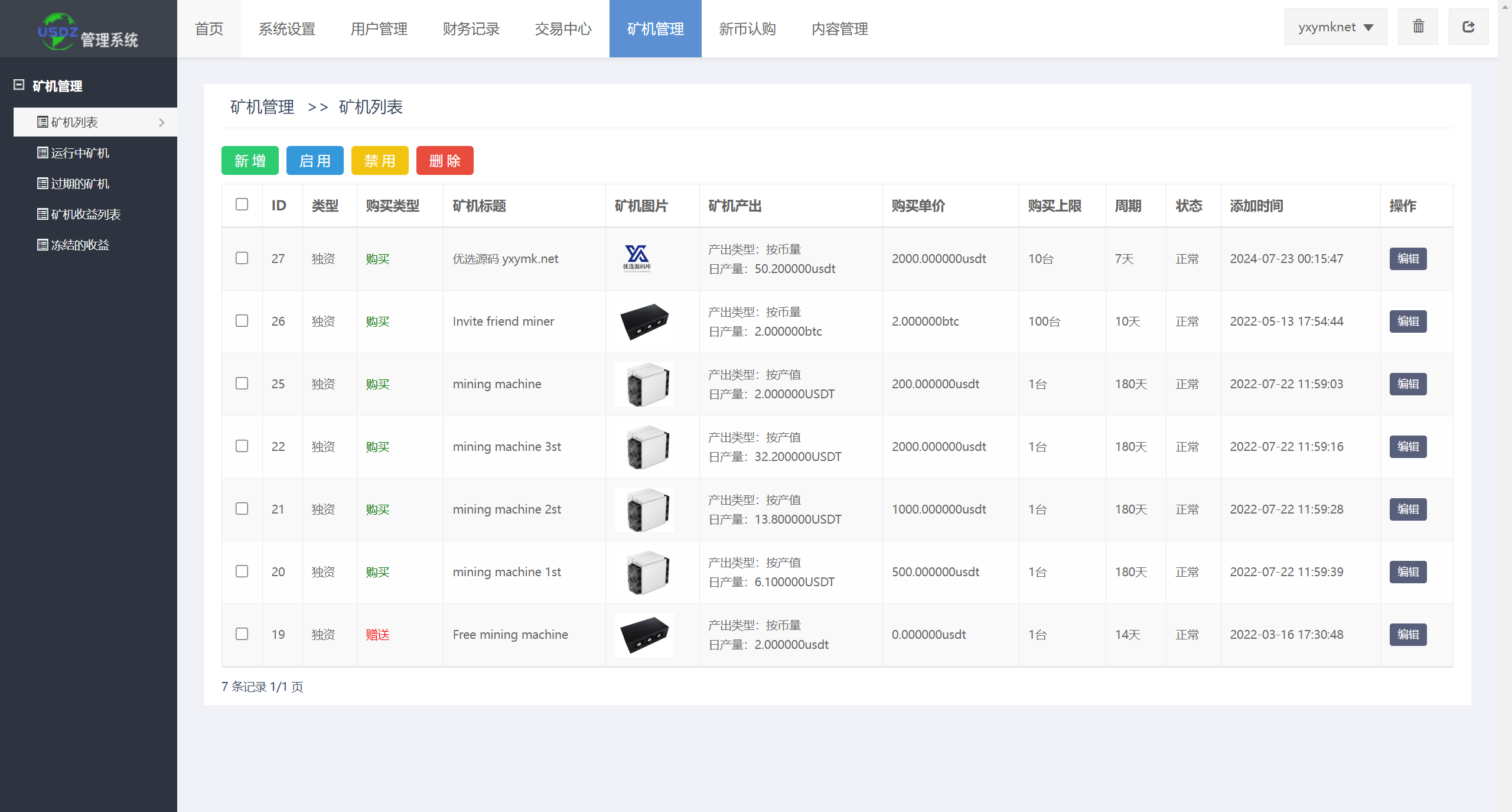The width and height of the screenshot is (1512, 812).
Task: Click list icon beside 冻结的收益
Action: click(43, 245)
